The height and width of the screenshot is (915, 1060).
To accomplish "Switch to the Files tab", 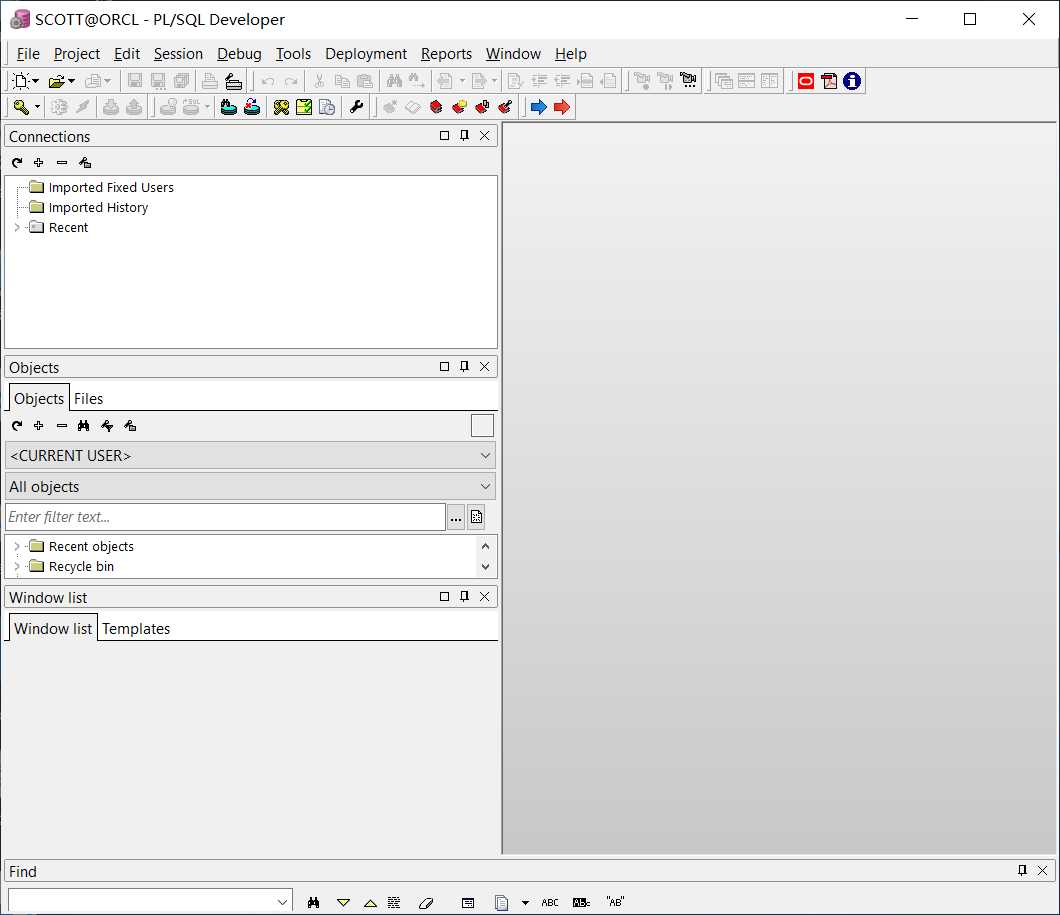I will click(x=89, y=399).
